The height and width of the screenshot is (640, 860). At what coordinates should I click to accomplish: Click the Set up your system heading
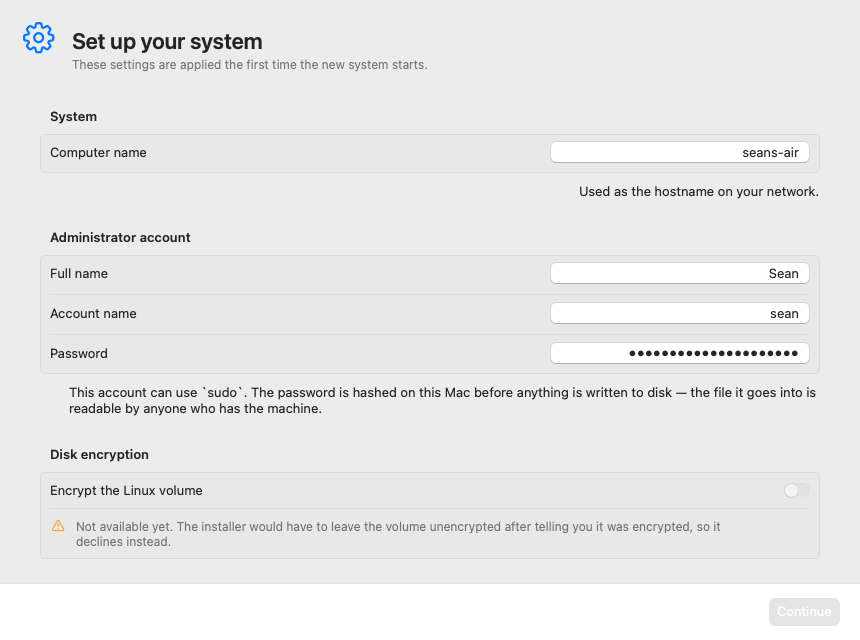coord(167,42)
